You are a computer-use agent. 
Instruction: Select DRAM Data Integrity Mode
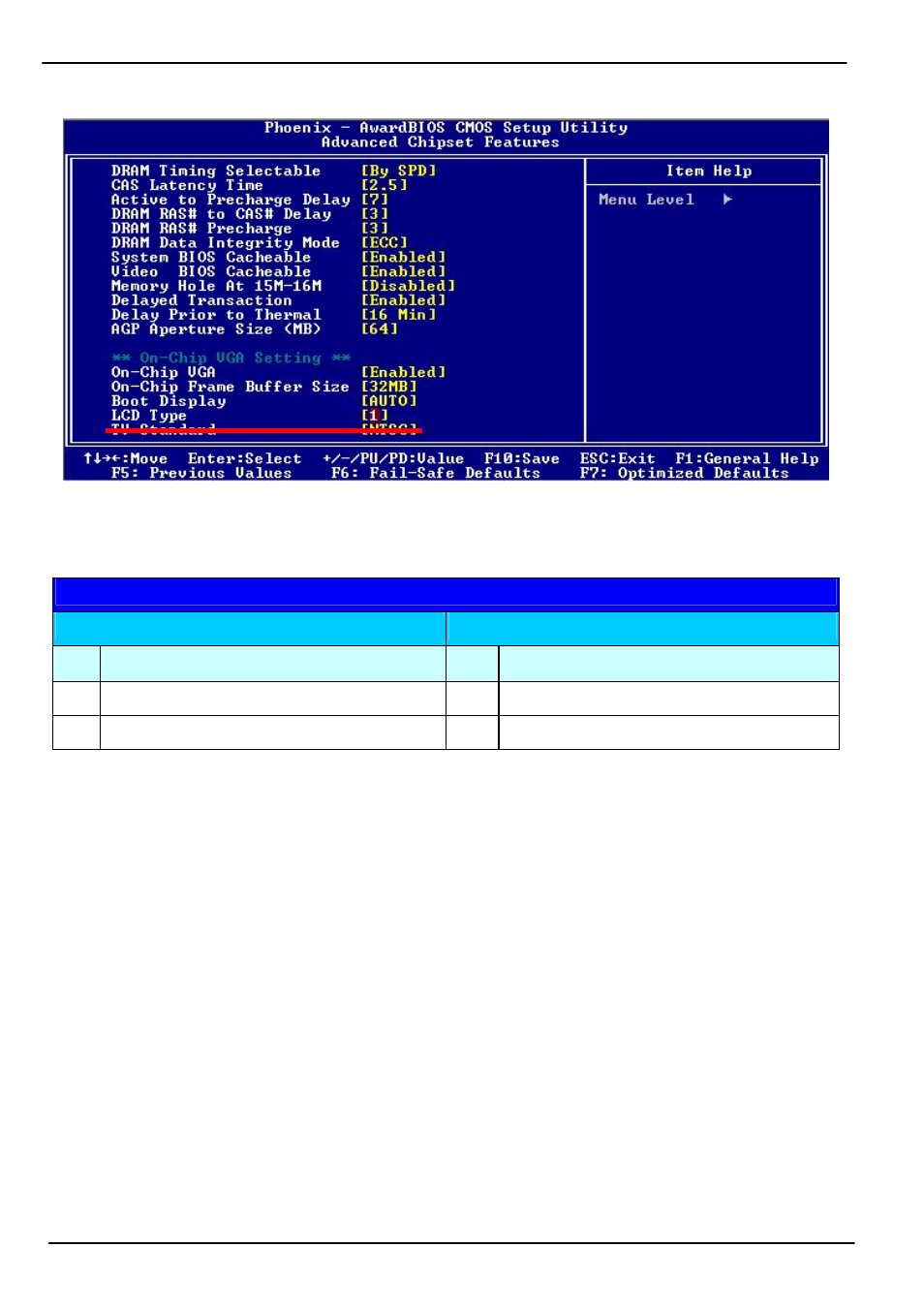click(x=225, y=243)
